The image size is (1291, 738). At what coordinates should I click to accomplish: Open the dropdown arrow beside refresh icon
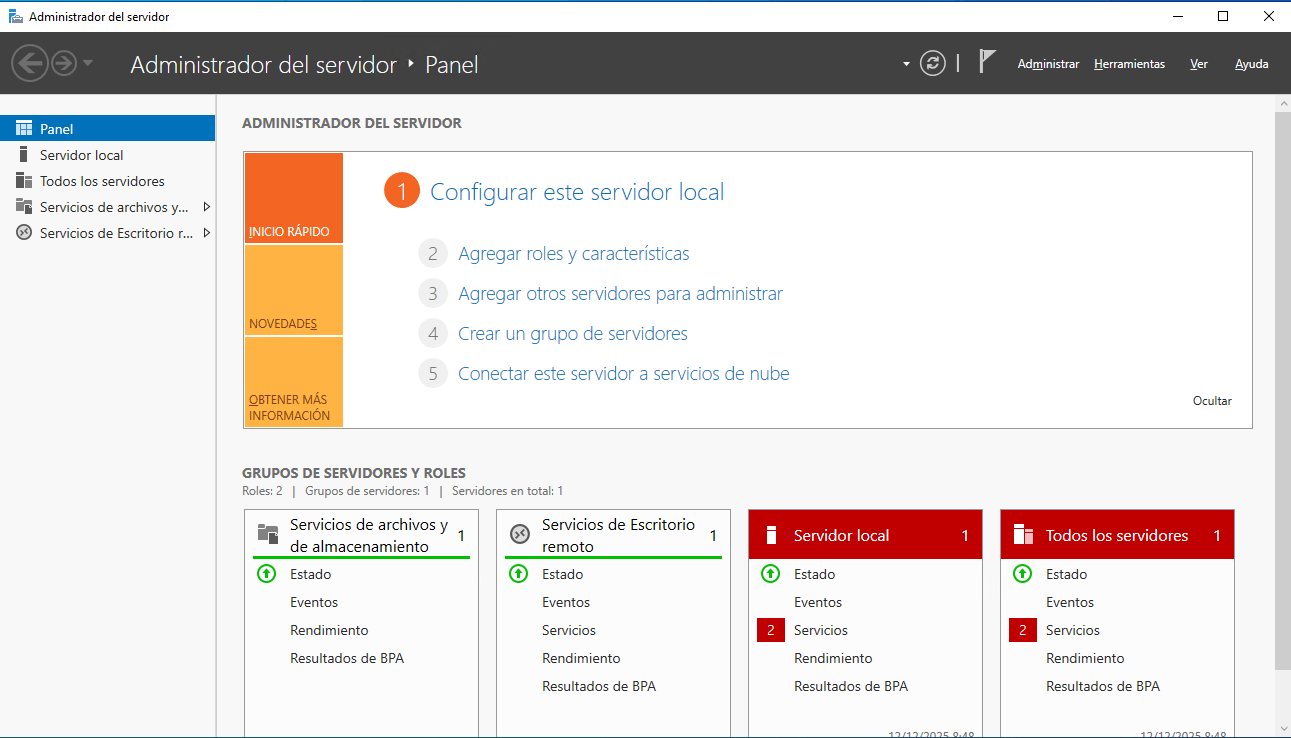coord(906,64)
